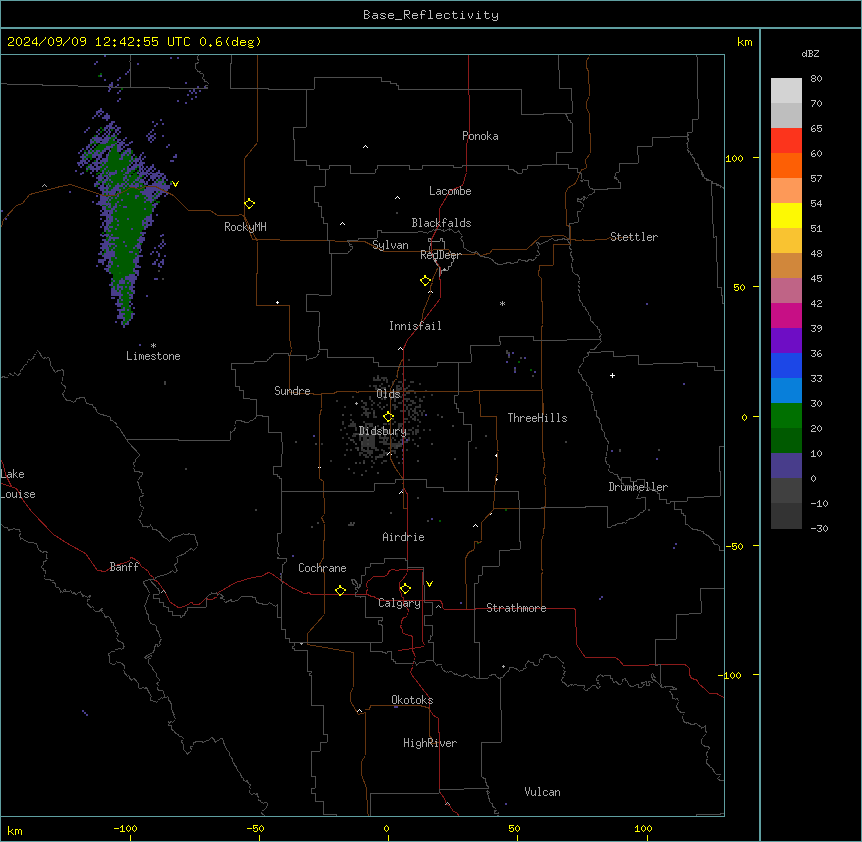Click the Drumheller label
Viewport: 862px width, 842px height.
[x=638, y=487]
